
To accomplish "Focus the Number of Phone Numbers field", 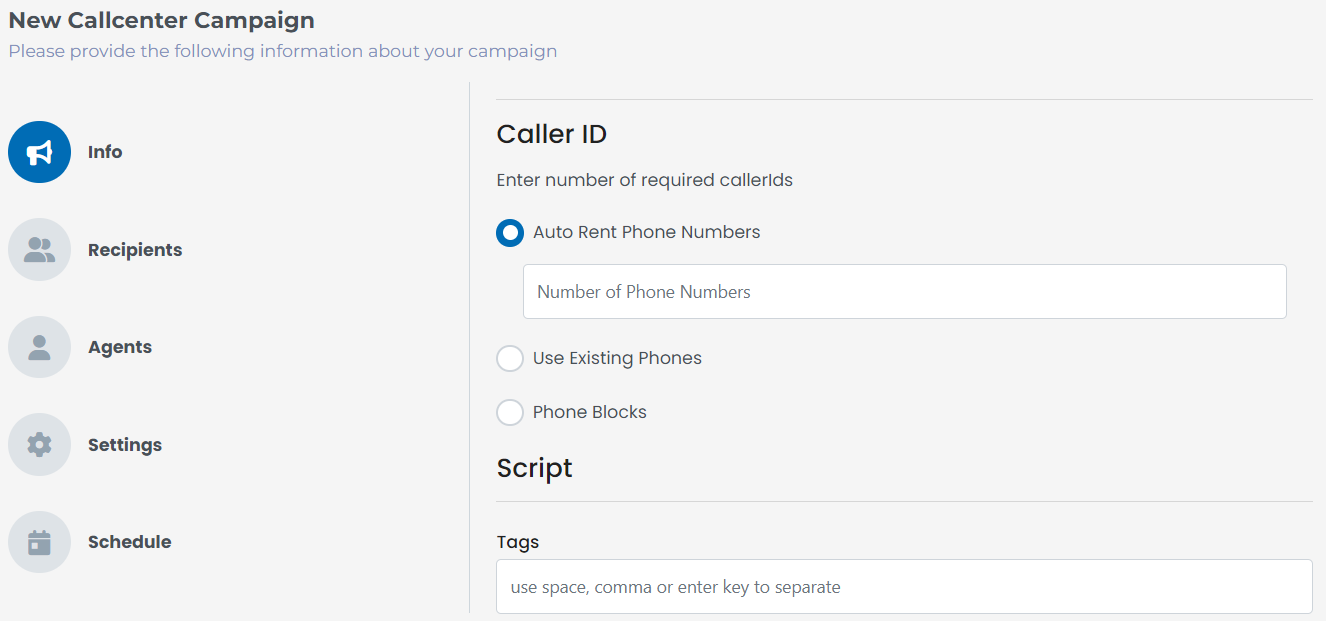I will (905, 292).
